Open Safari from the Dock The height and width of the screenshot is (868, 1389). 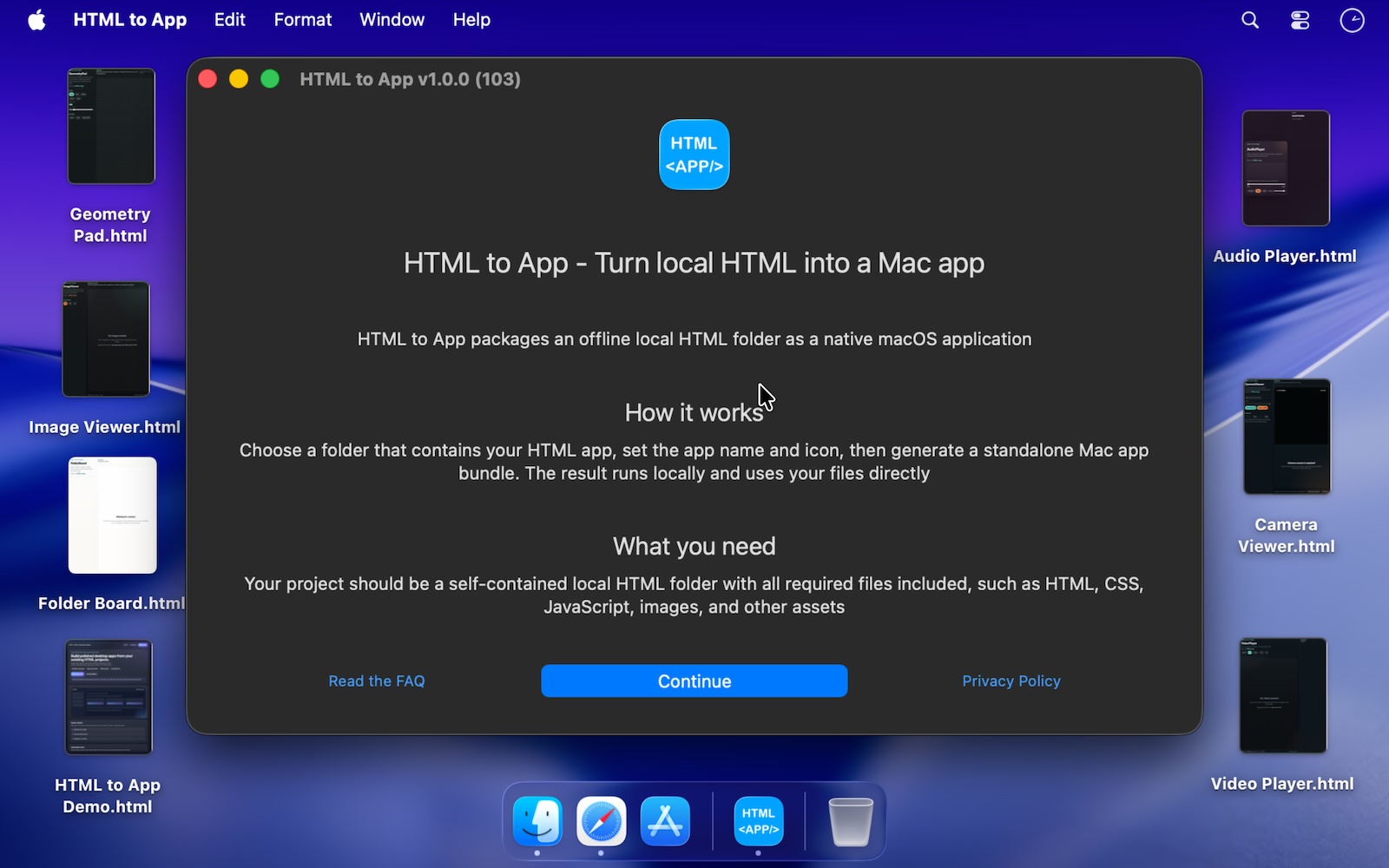tap(601, 820)
